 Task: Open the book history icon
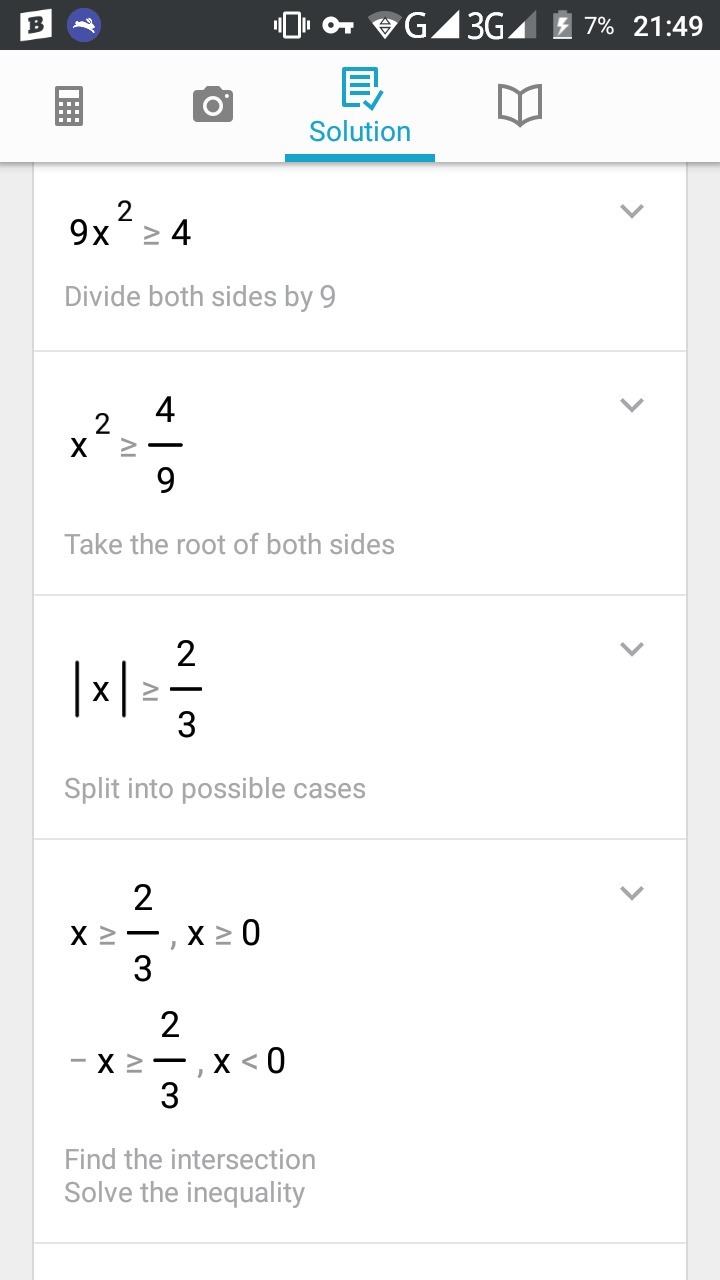[519, 104]
